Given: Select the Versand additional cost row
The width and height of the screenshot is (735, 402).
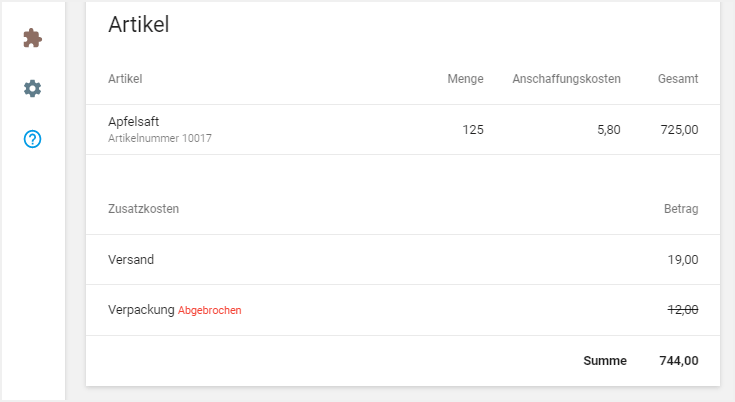Looking at the screenshot, I should [131, 260].
